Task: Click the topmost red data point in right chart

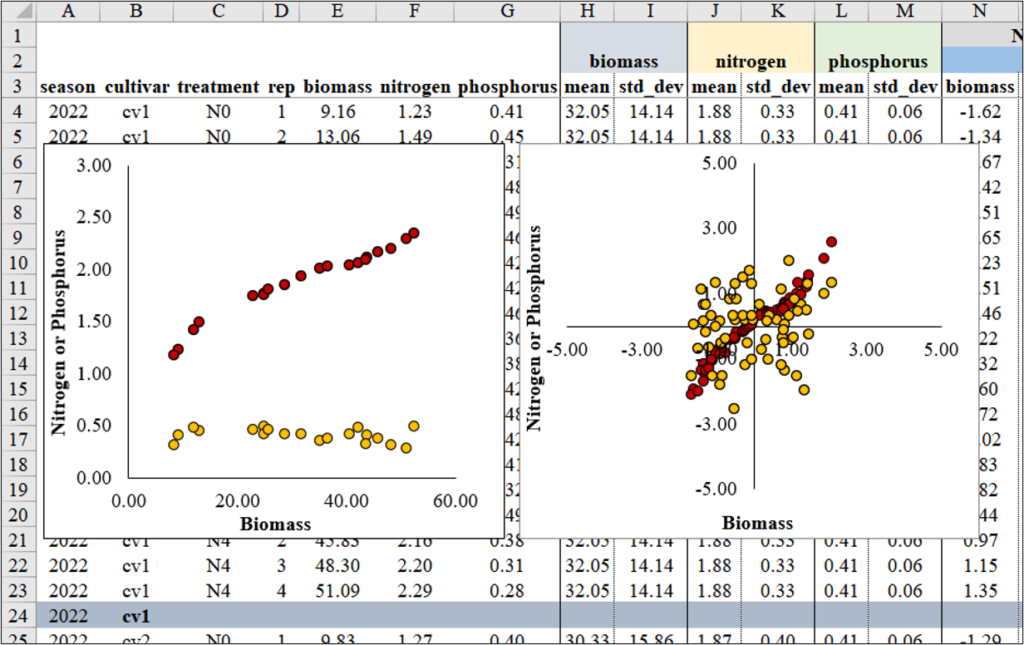Action: [831, 242]
